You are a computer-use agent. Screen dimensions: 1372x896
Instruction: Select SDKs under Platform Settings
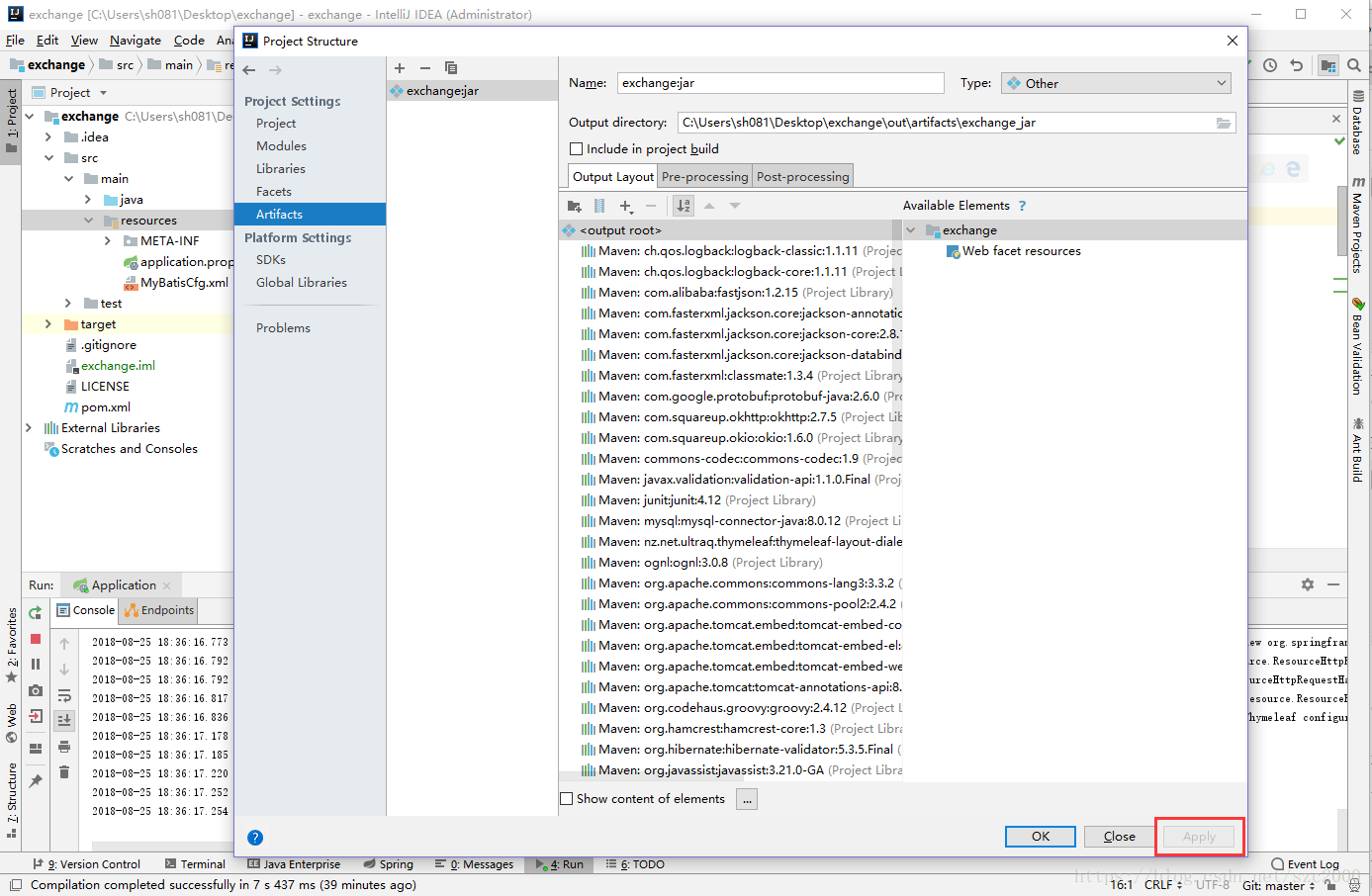coord(271,260)
